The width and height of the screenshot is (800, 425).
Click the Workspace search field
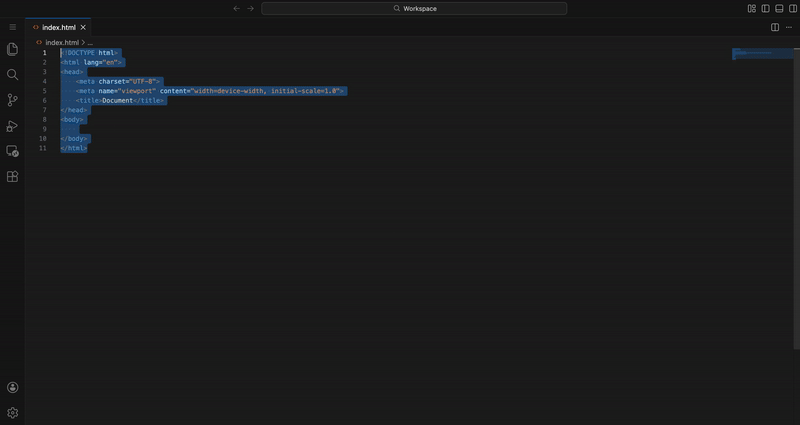(x=414, y=8)
